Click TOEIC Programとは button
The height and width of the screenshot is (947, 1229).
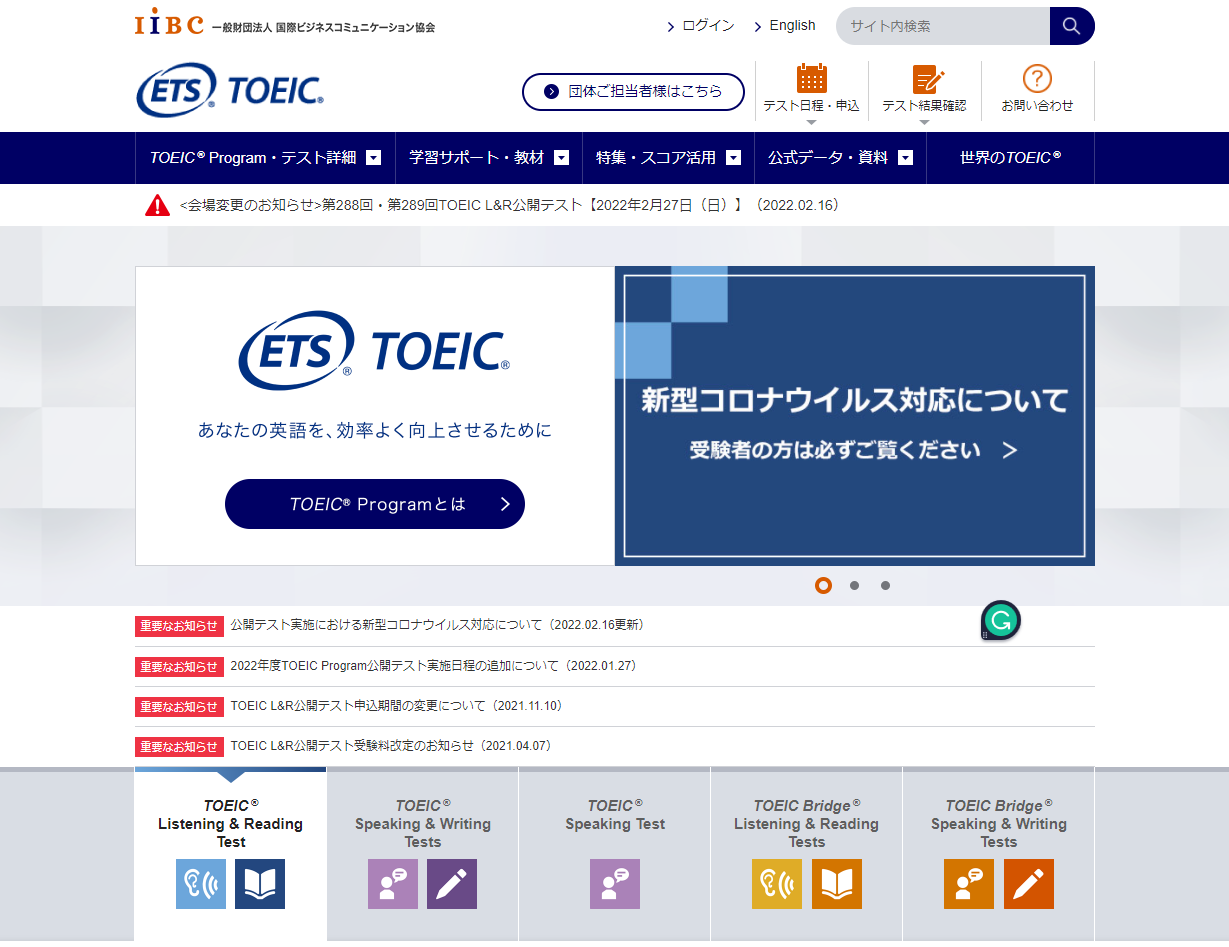click(375, 504)
